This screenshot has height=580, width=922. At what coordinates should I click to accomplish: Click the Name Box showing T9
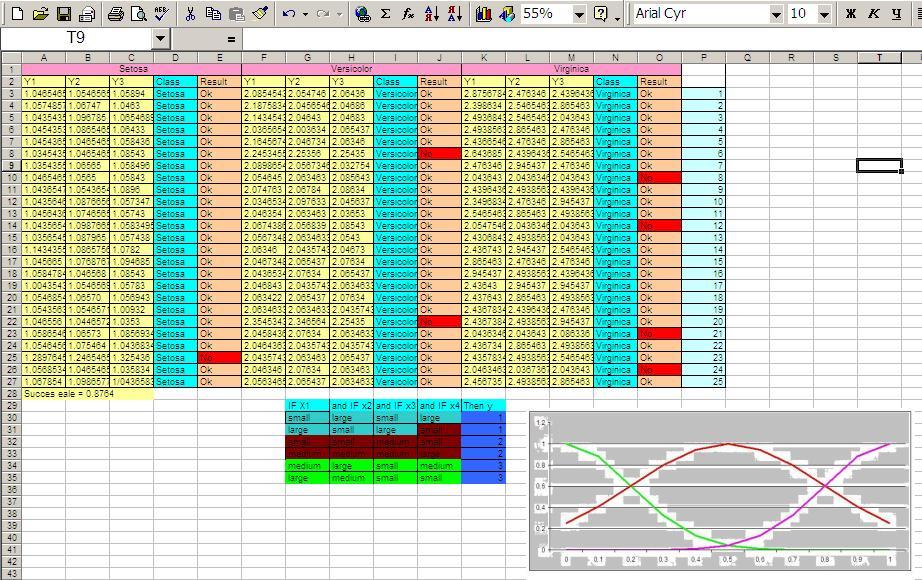pos(76,38)
